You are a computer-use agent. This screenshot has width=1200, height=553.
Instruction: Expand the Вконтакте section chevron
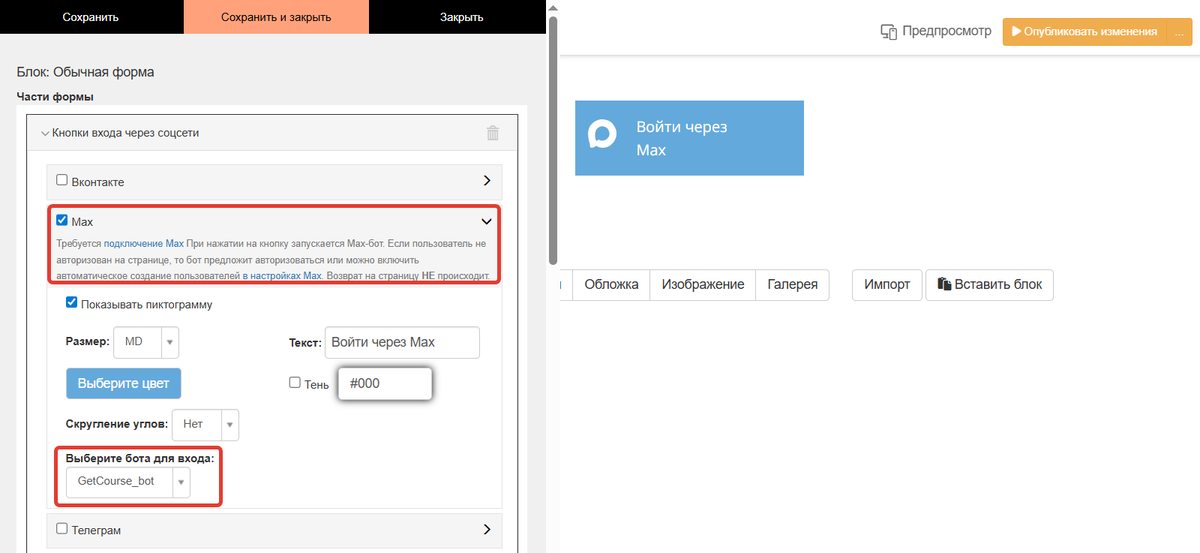pyautogui.click(x=486, y=181)
